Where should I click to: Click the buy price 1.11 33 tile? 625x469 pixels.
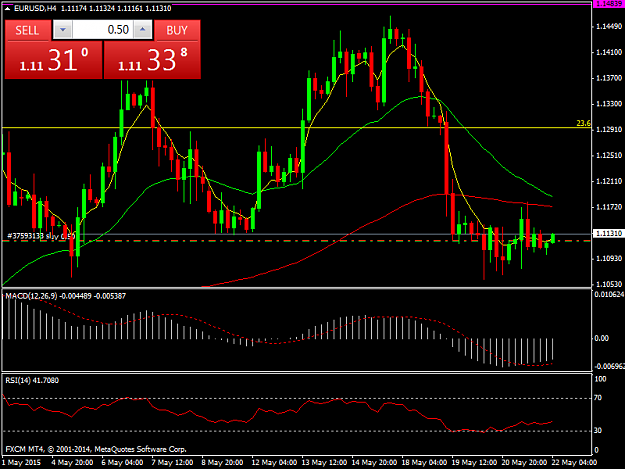tap(152, 60)
